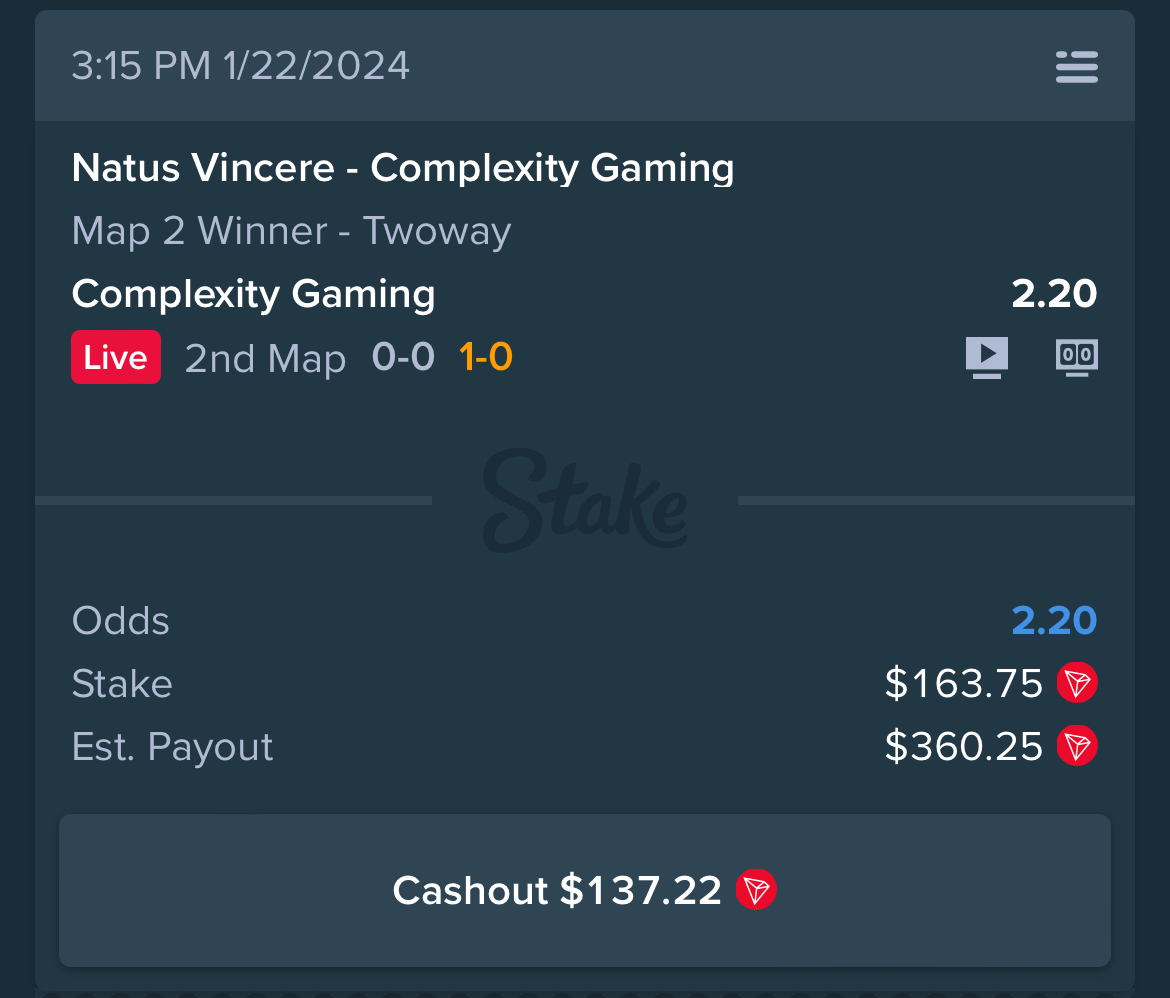Open the scoreboard match tracker icon
1170x998 pixels.
click(1077, 358)
